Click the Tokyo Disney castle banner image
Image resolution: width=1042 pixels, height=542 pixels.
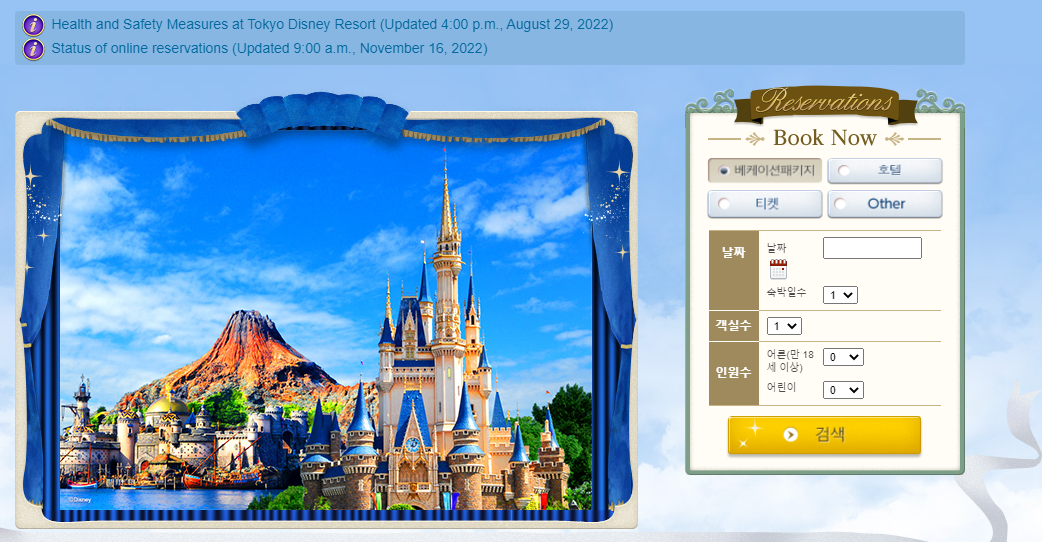pos(326,319)
